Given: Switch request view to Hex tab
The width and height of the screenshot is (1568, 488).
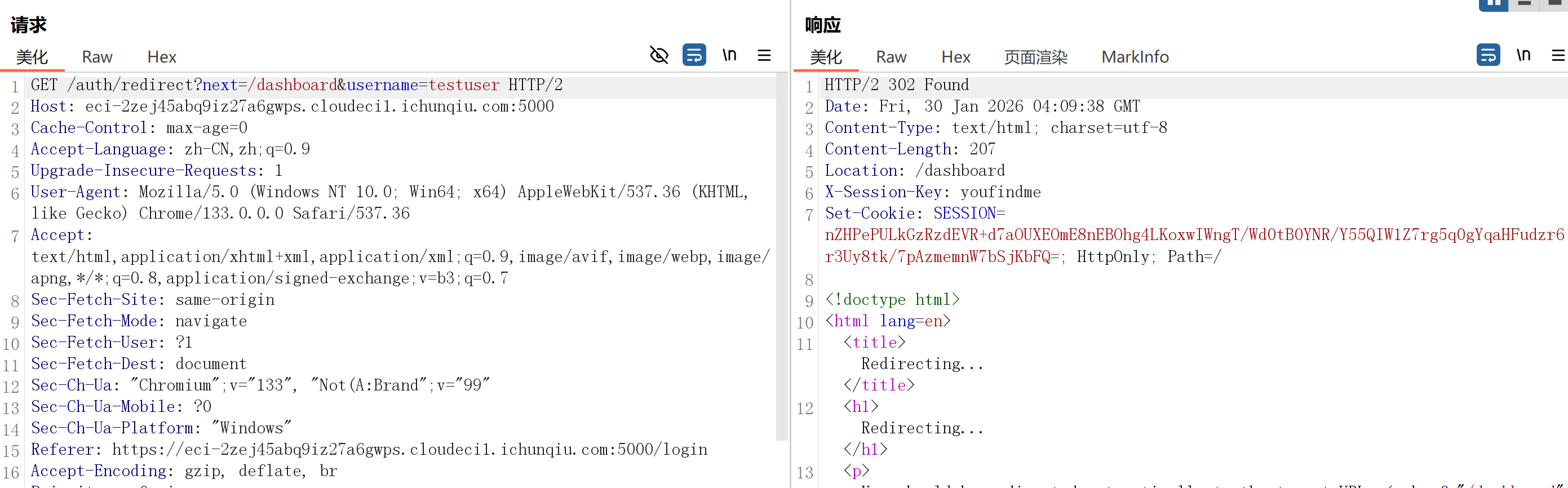Looking at the screenshot, I should [x=161, y=57].
